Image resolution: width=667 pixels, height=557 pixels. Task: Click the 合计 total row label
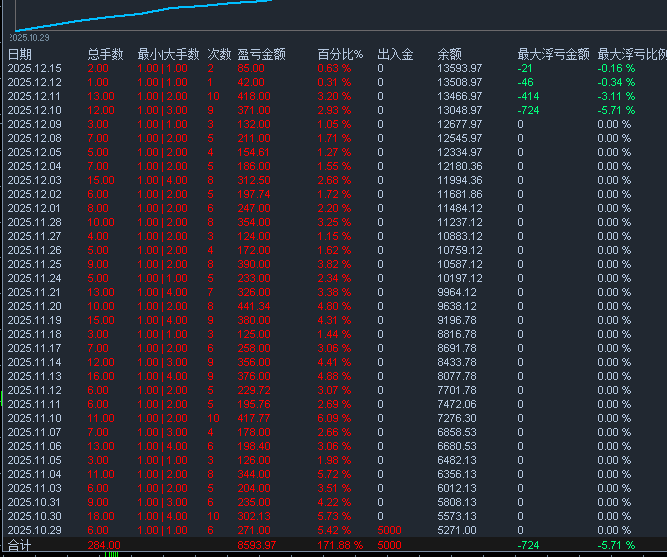[x=19, y=545]
